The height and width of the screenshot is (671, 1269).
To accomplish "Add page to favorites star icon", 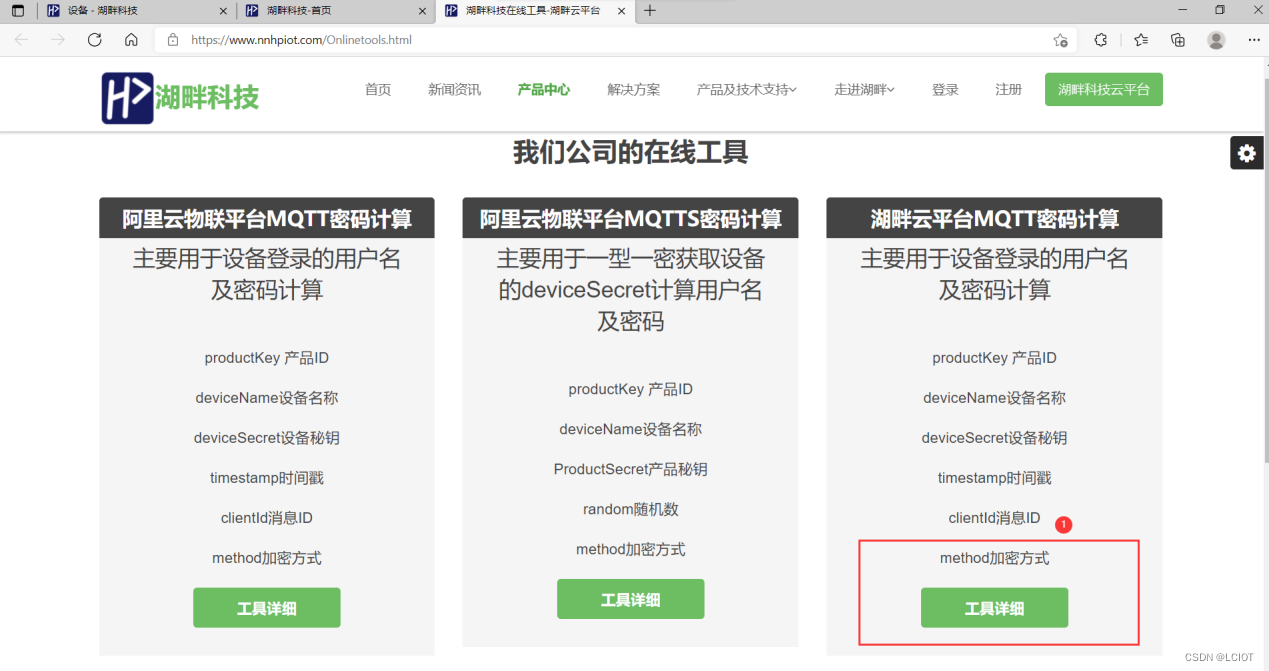I will (1060, 40).
